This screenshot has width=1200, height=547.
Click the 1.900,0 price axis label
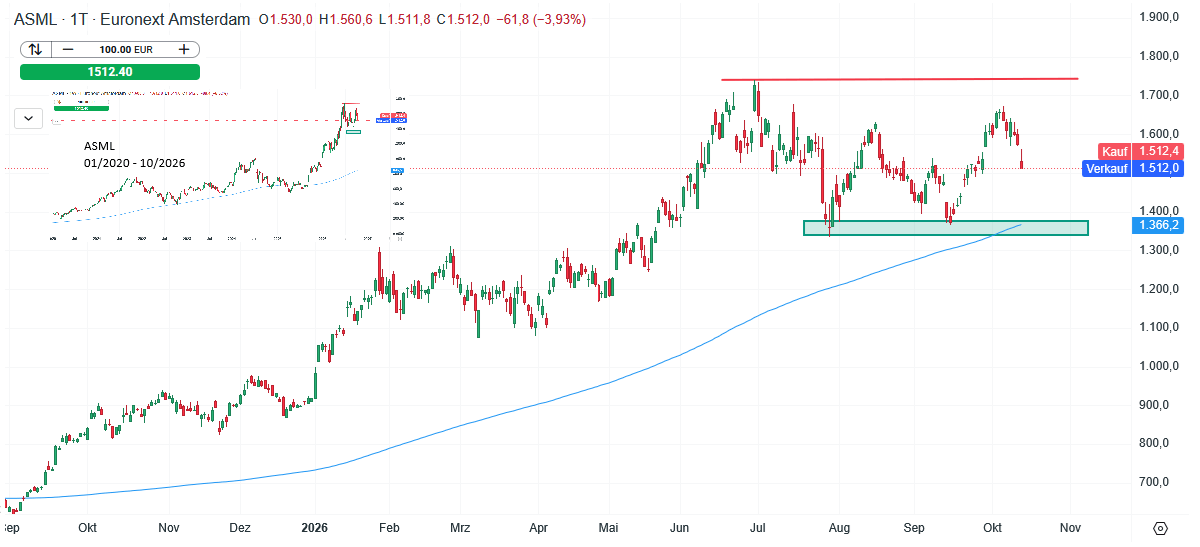click(x=1160, y=17)
